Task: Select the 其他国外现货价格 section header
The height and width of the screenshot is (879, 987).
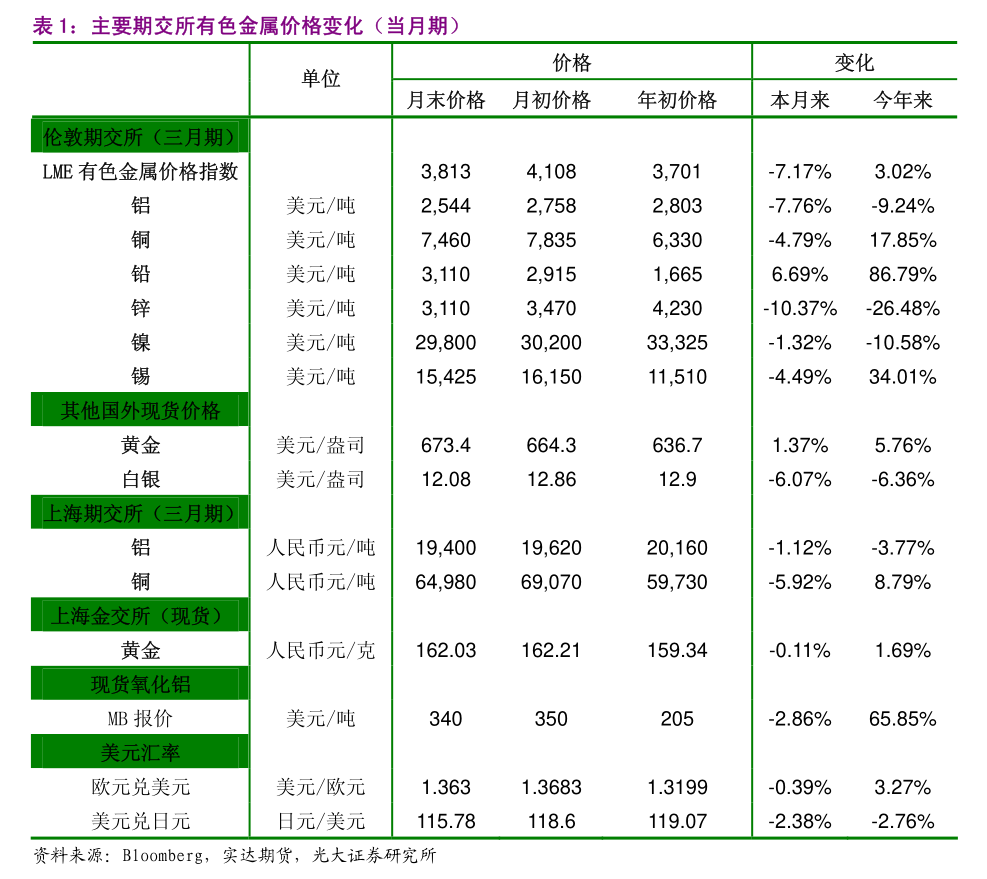Action: [x=140, y=410]
